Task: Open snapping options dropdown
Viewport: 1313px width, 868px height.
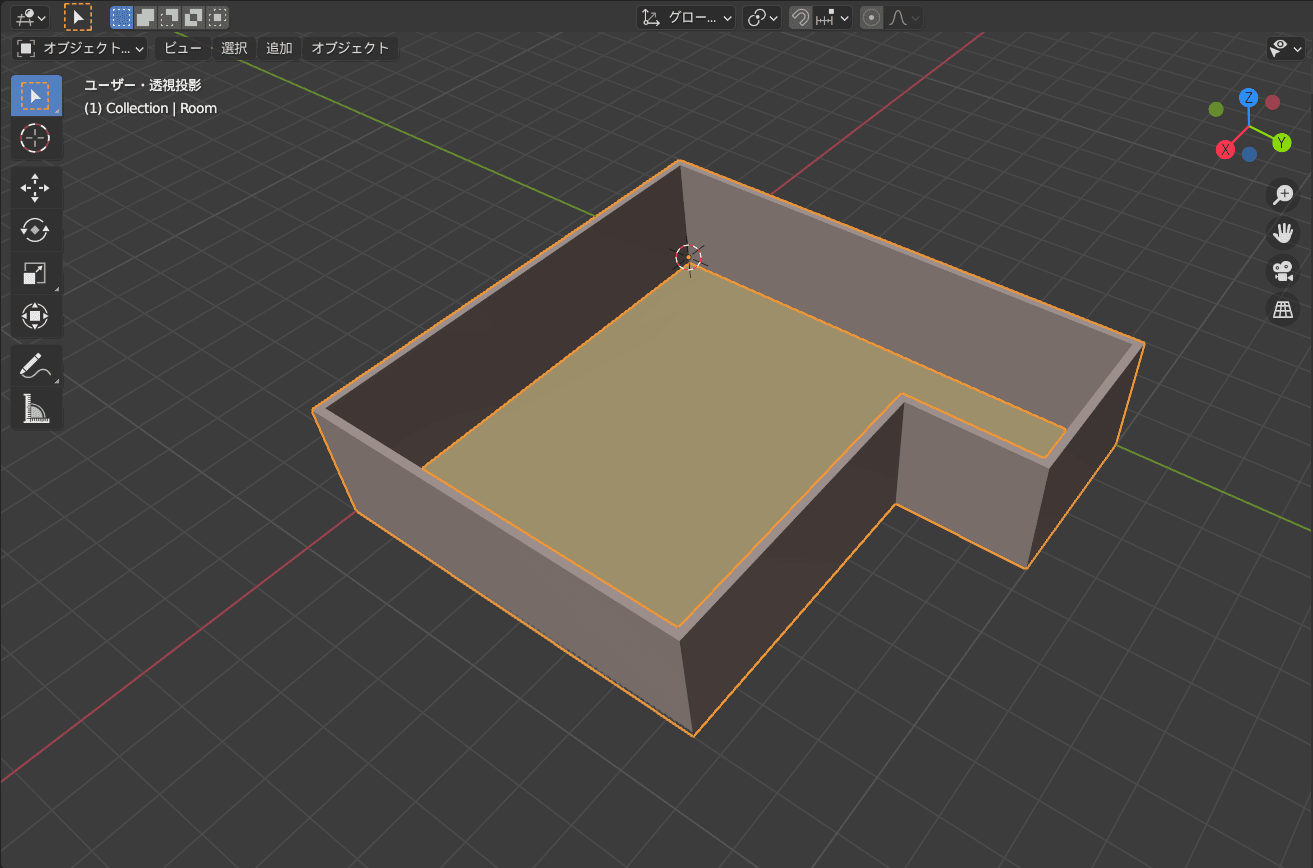Action: coord(832,17)
